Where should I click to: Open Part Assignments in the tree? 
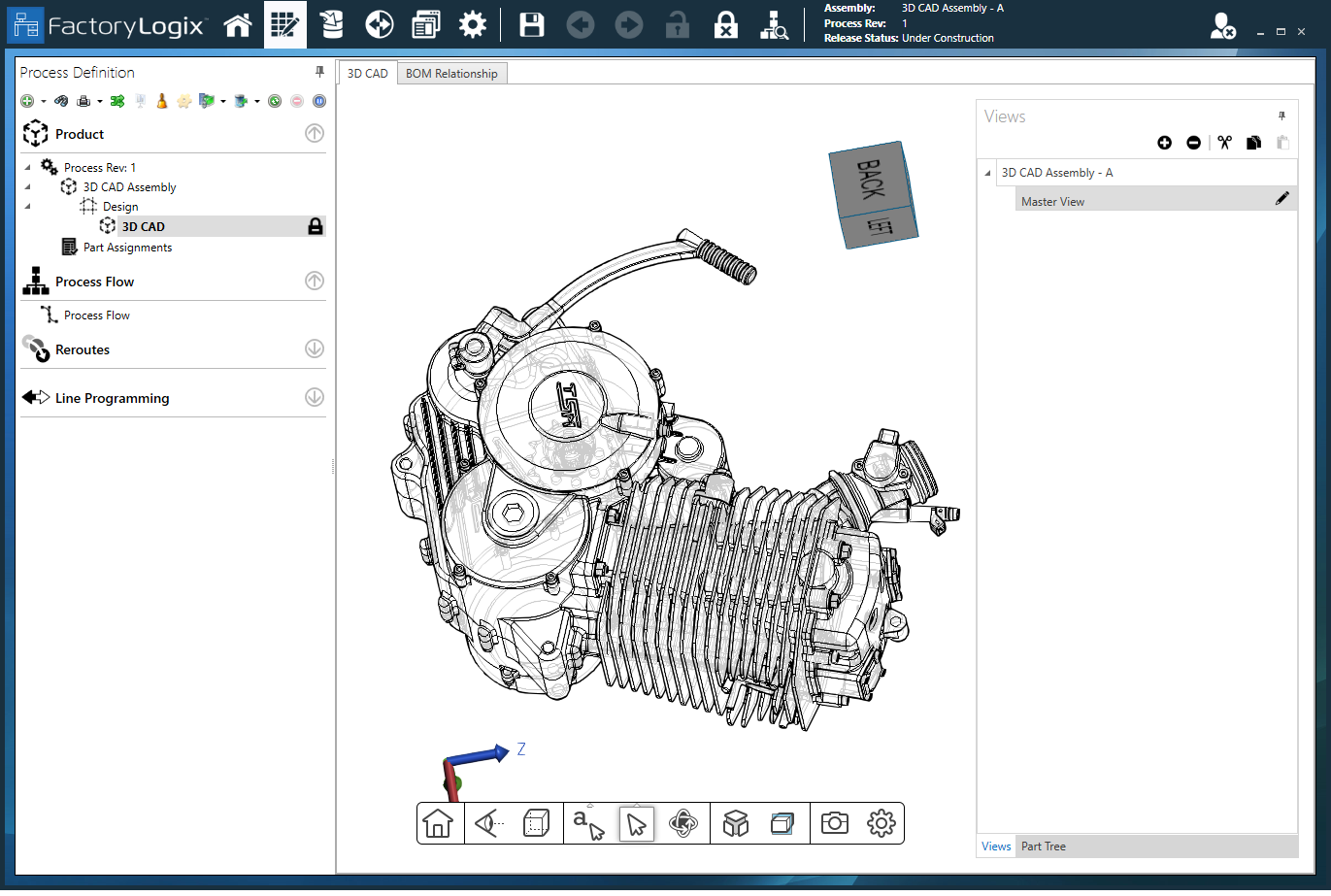pyautogui.click(x=127, y=248)
